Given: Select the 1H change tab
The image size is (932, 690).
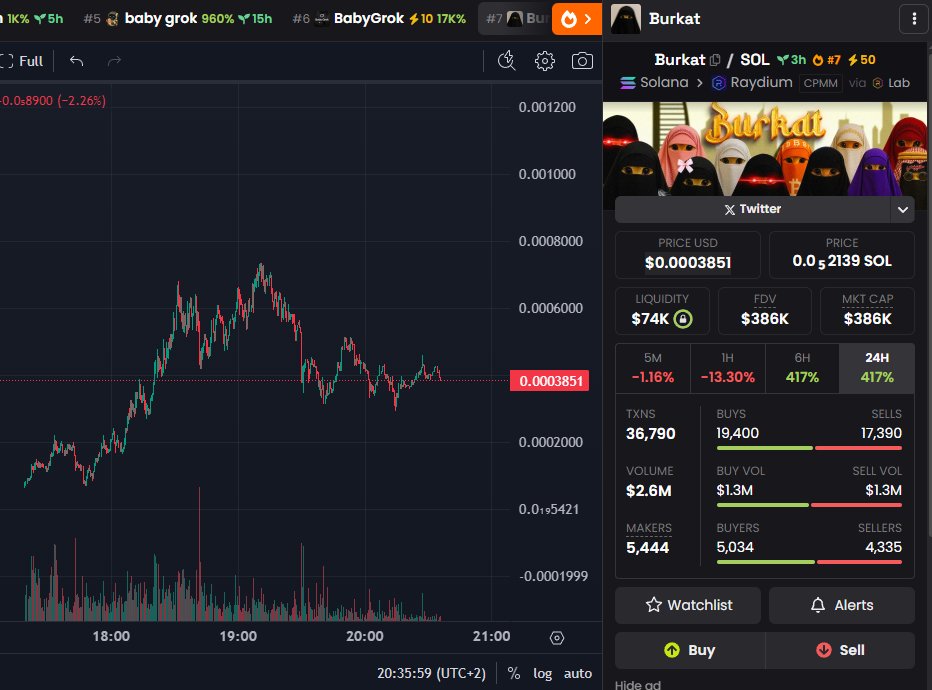Looking at the screenshot, I should [x=728, y=368].
